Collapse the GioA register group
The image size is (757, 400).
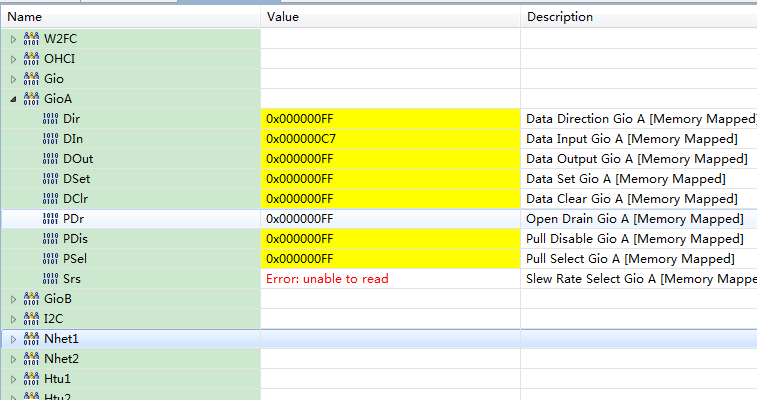(x=13, y=99)
